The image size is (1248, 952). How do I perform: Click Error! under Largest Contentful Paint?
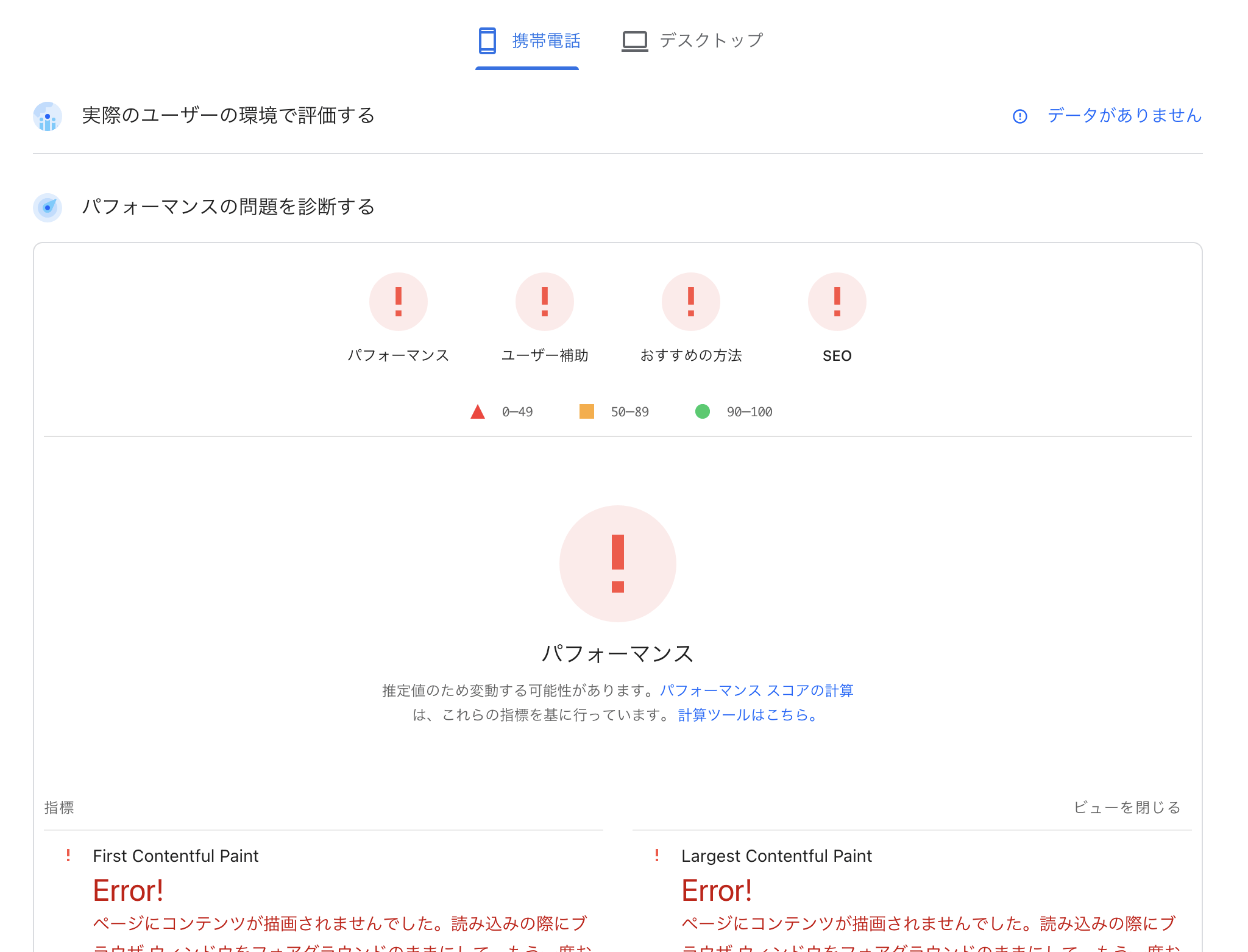pos(717,890)
